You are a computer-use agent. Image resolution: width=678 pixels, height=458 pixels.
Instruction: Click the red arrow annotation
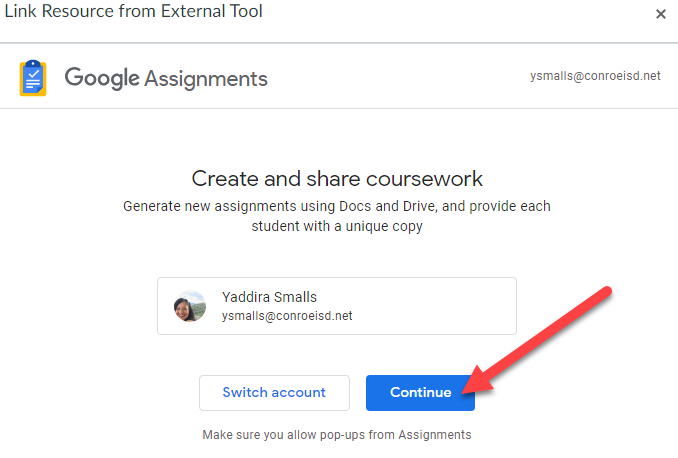click(545, 334)
